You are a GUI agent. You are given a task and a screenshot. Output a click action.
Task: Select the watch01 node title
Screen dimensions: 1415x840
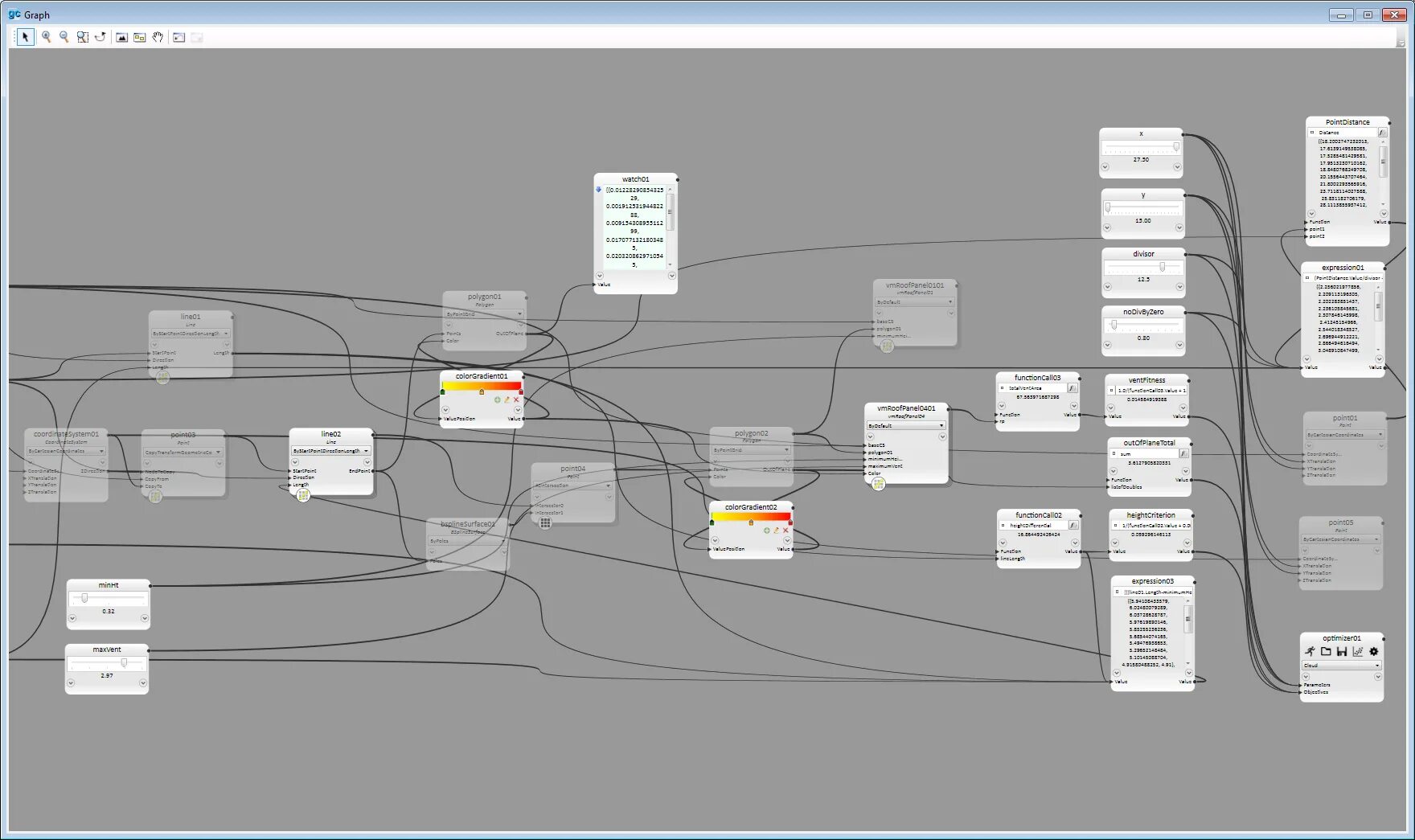635,179
